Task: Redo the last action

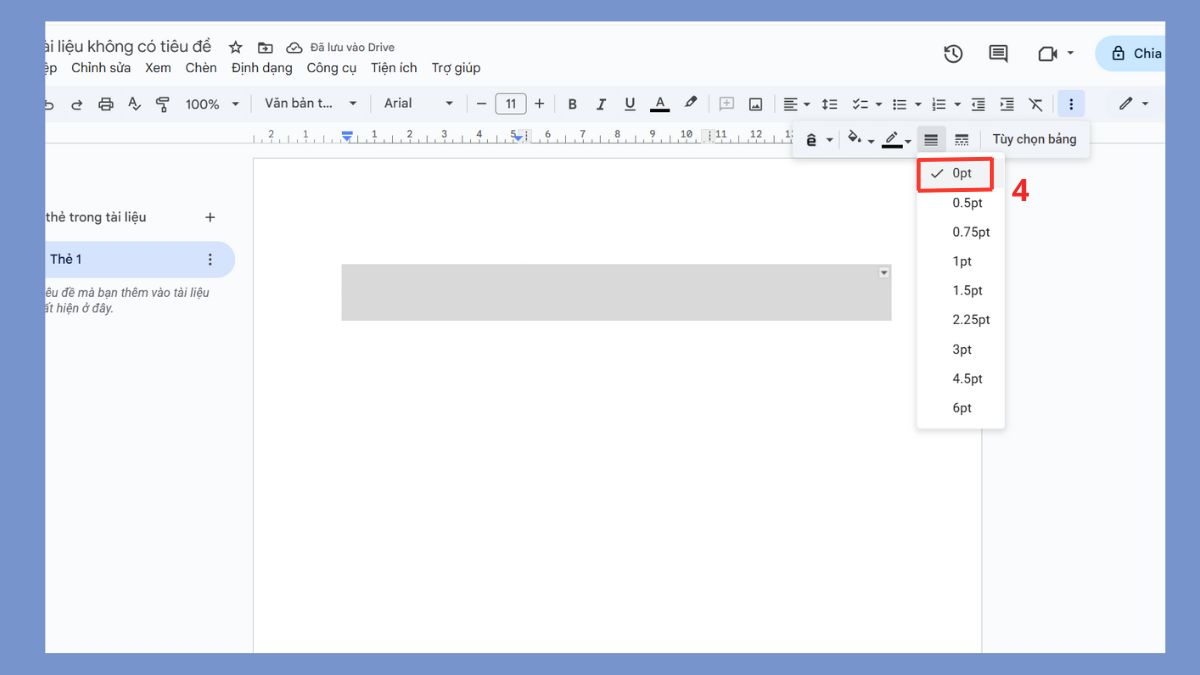Action: (77, 104)
